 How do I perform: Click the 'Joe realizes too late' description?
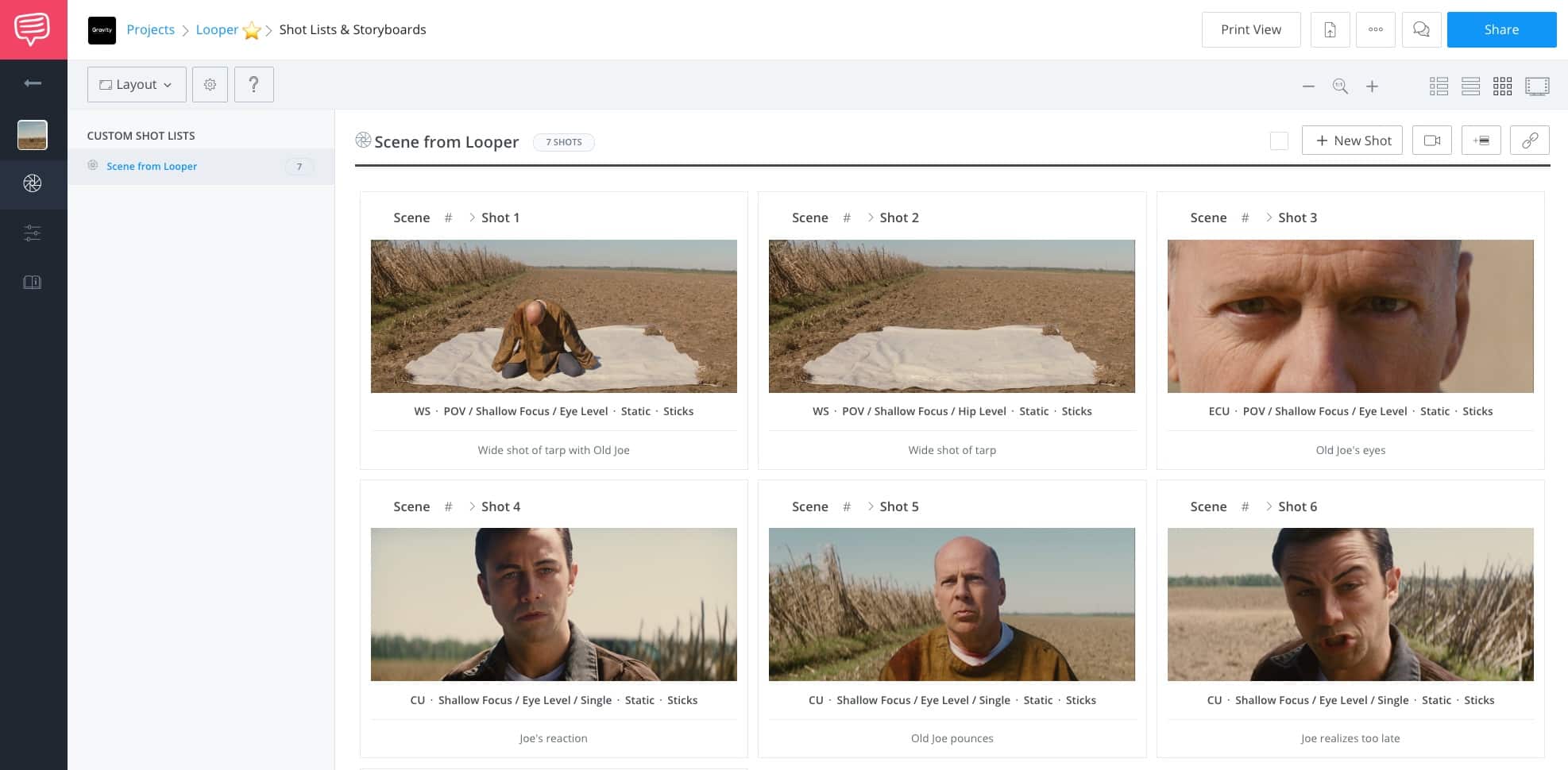tap(1350, 738)
